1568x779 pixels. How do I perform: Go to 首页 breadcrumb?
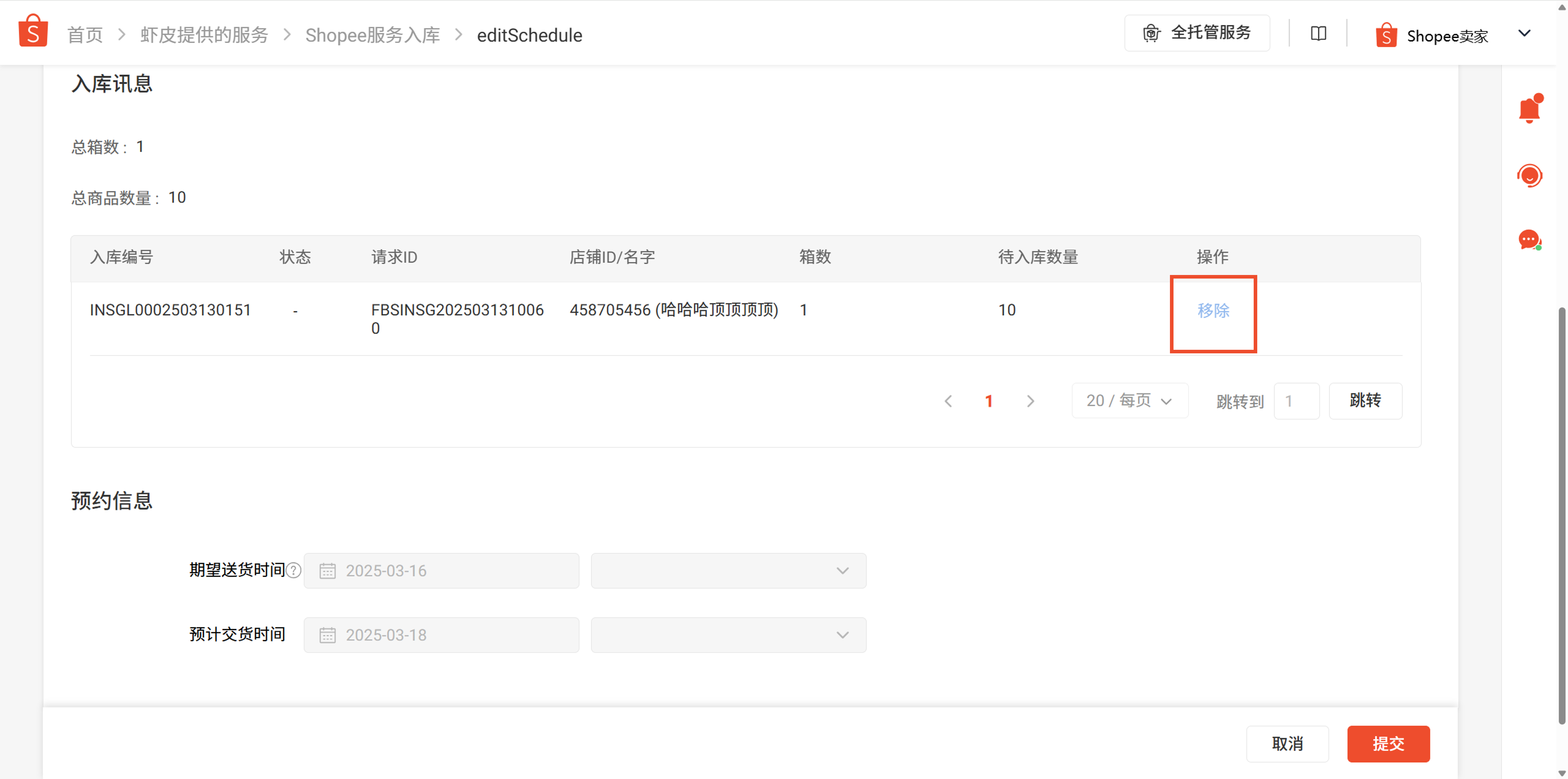[84, 35]
